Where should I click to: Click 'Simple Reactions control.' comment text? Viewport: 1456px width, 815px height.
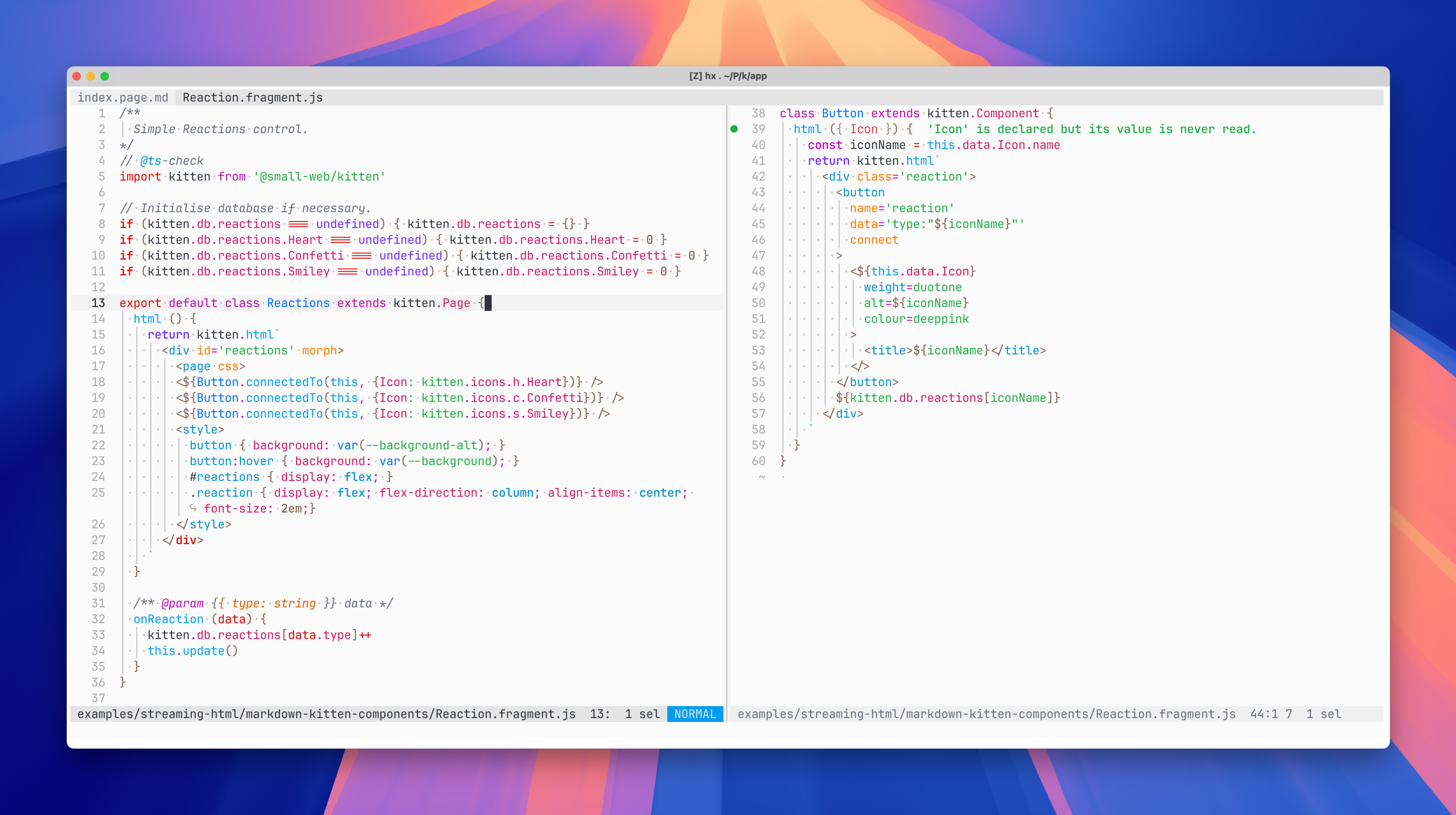pyautogui.click(x=221, y=129)
